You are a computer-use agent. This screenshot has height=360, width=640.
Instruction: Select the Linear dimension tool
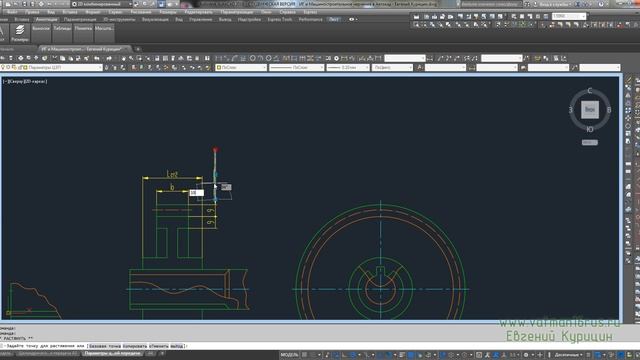tap(219, 58)
